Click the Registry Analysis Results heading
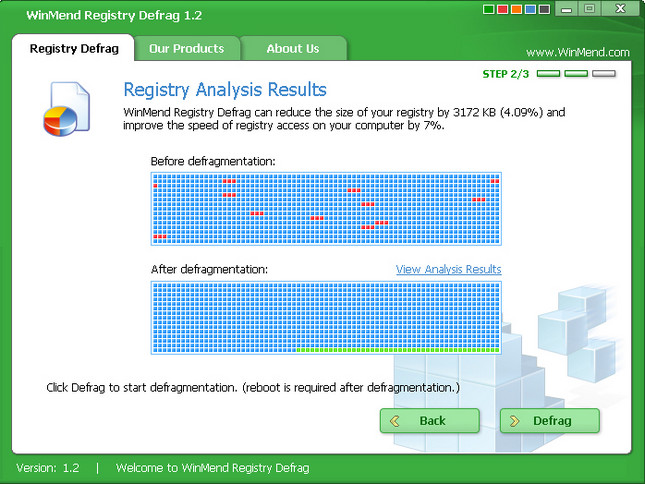 (x=225, y=89)
